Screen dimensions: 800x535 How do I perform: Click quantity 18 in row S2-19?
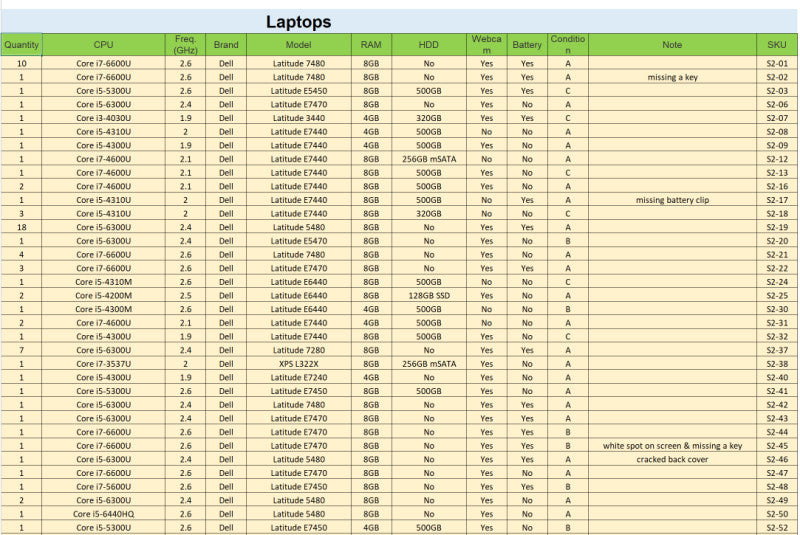tap(21, 227)
